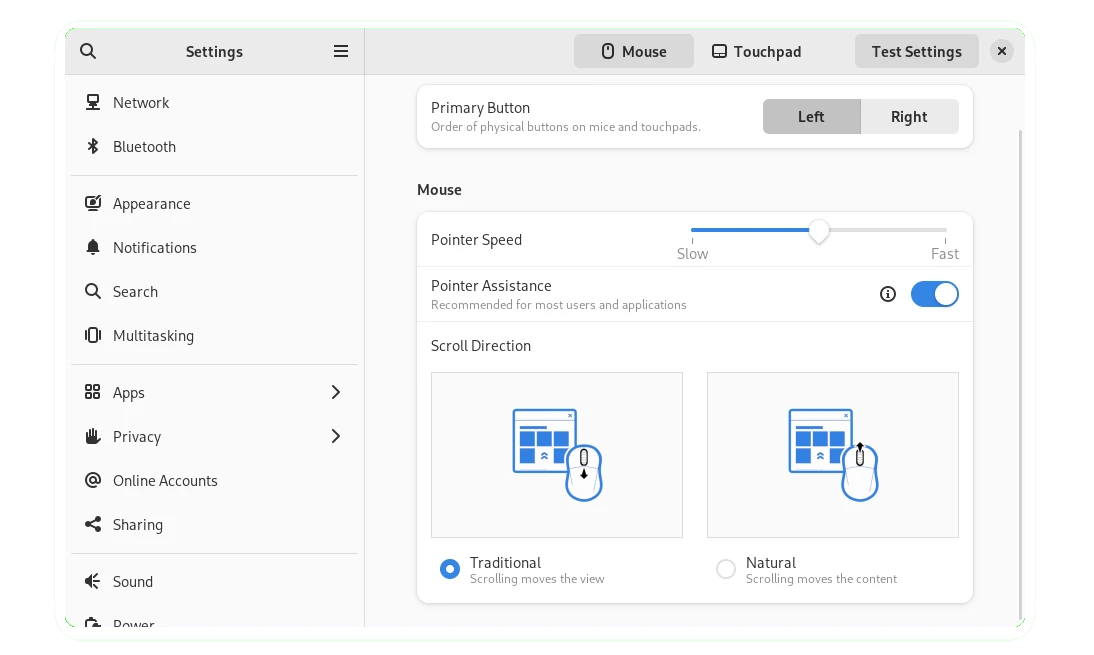This screenshot has height=655, width=1094.
Task: Click the Online Accounts at-sign icon
Action: point(93,480)
